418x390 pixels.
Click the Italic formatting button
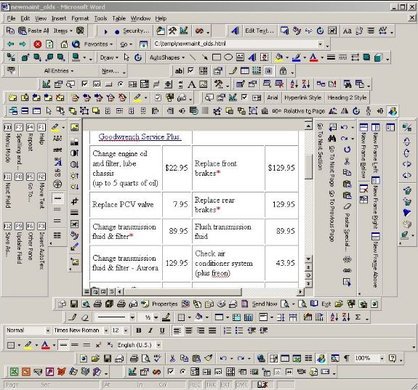click(x=150, y=331)
